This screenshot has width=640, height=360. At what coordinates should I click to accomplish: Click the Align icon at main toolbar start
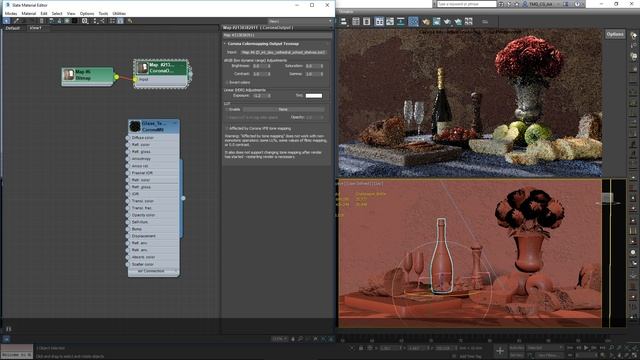[344, 21]
